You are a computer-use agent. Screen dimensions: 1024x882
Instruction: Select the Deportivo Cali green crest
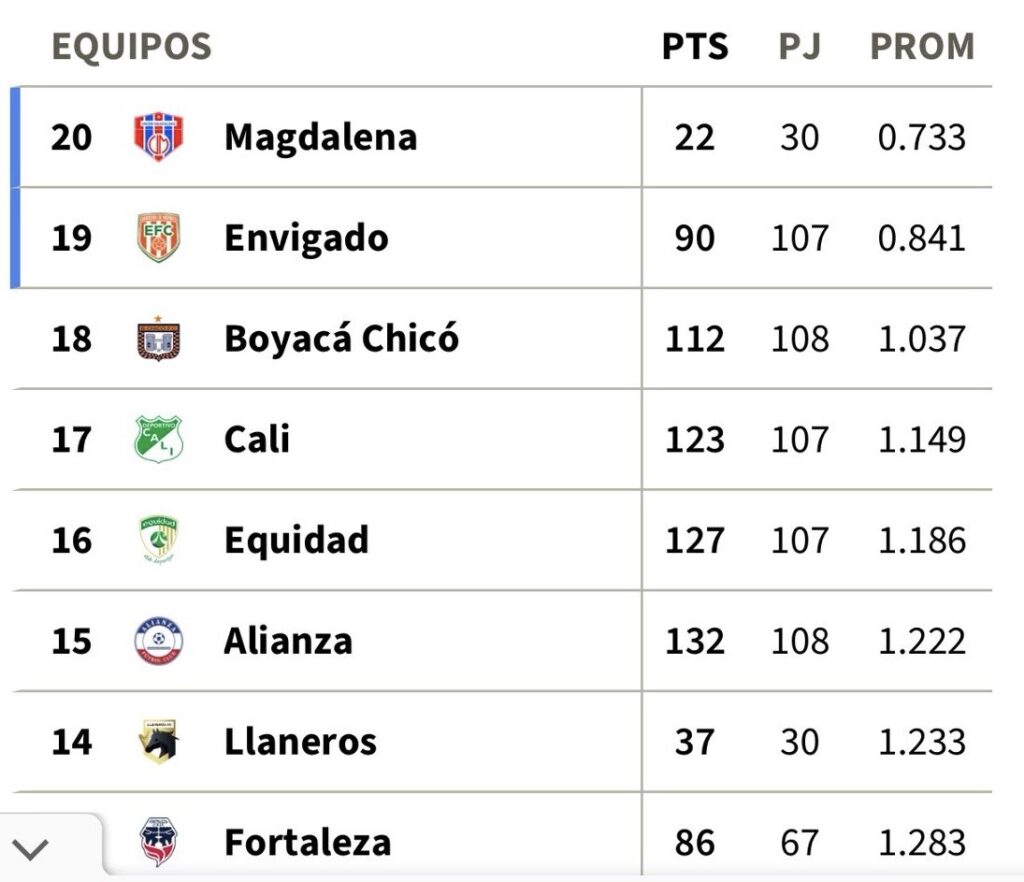(x=159, y=439)
